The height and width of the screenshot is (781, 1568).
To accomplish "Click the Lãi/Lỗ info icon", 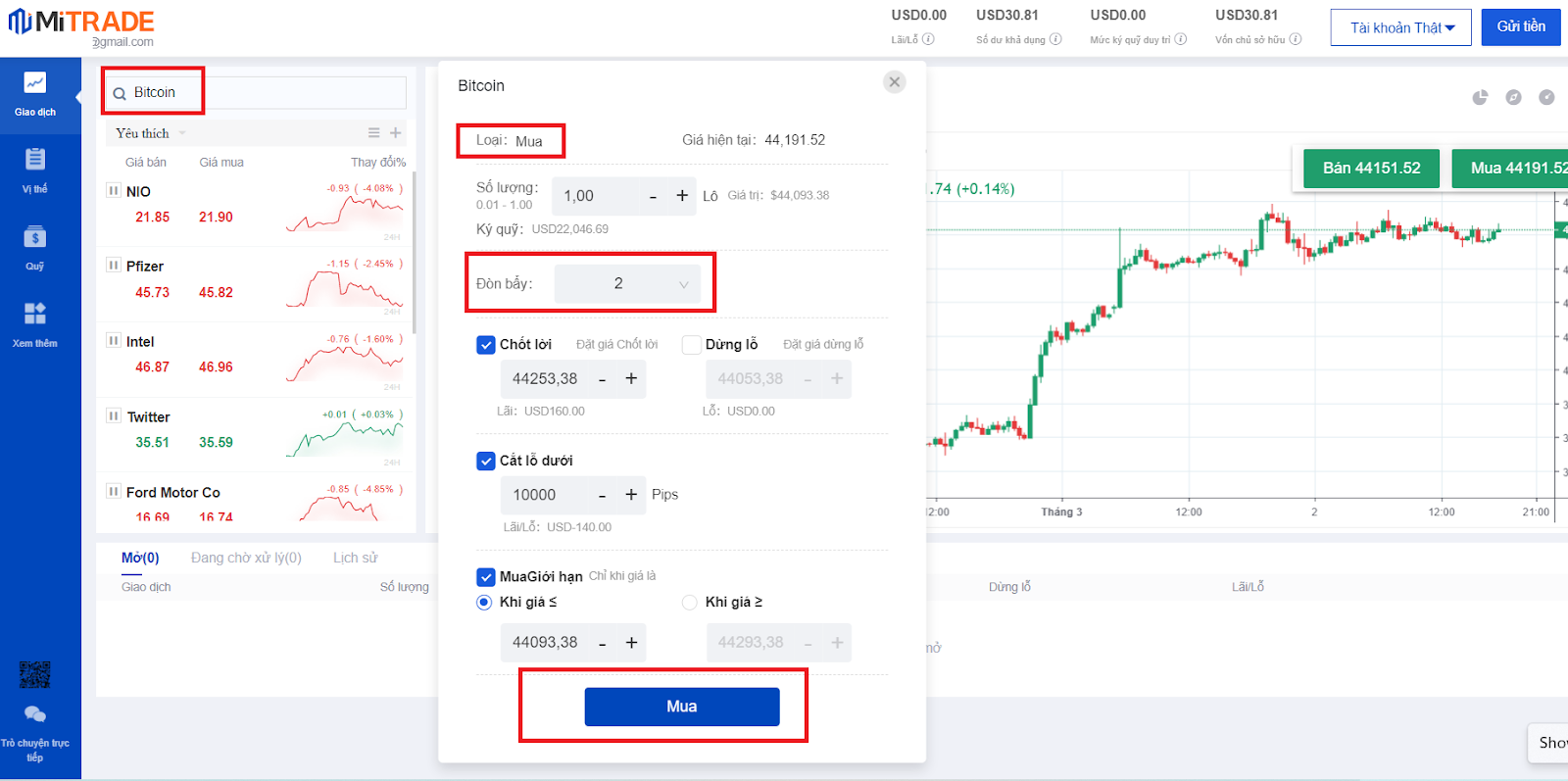I will tap(928, 39).
